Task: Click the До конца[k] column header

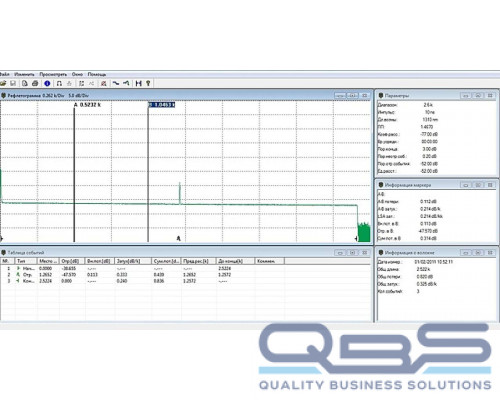Action: 235,261
